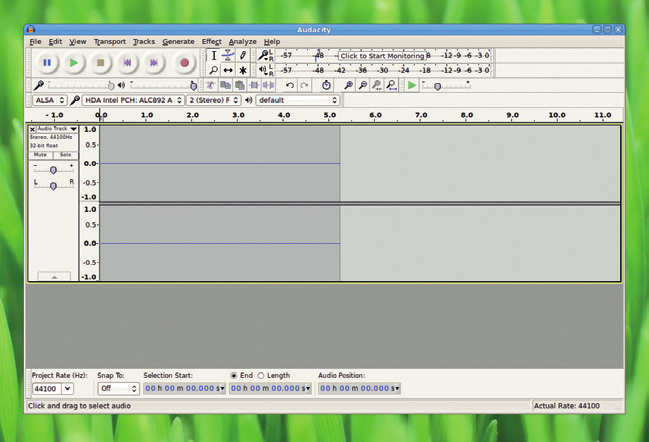Open the Tracks menu
Screen dimensions: 649x442
(x=144, y=41)
